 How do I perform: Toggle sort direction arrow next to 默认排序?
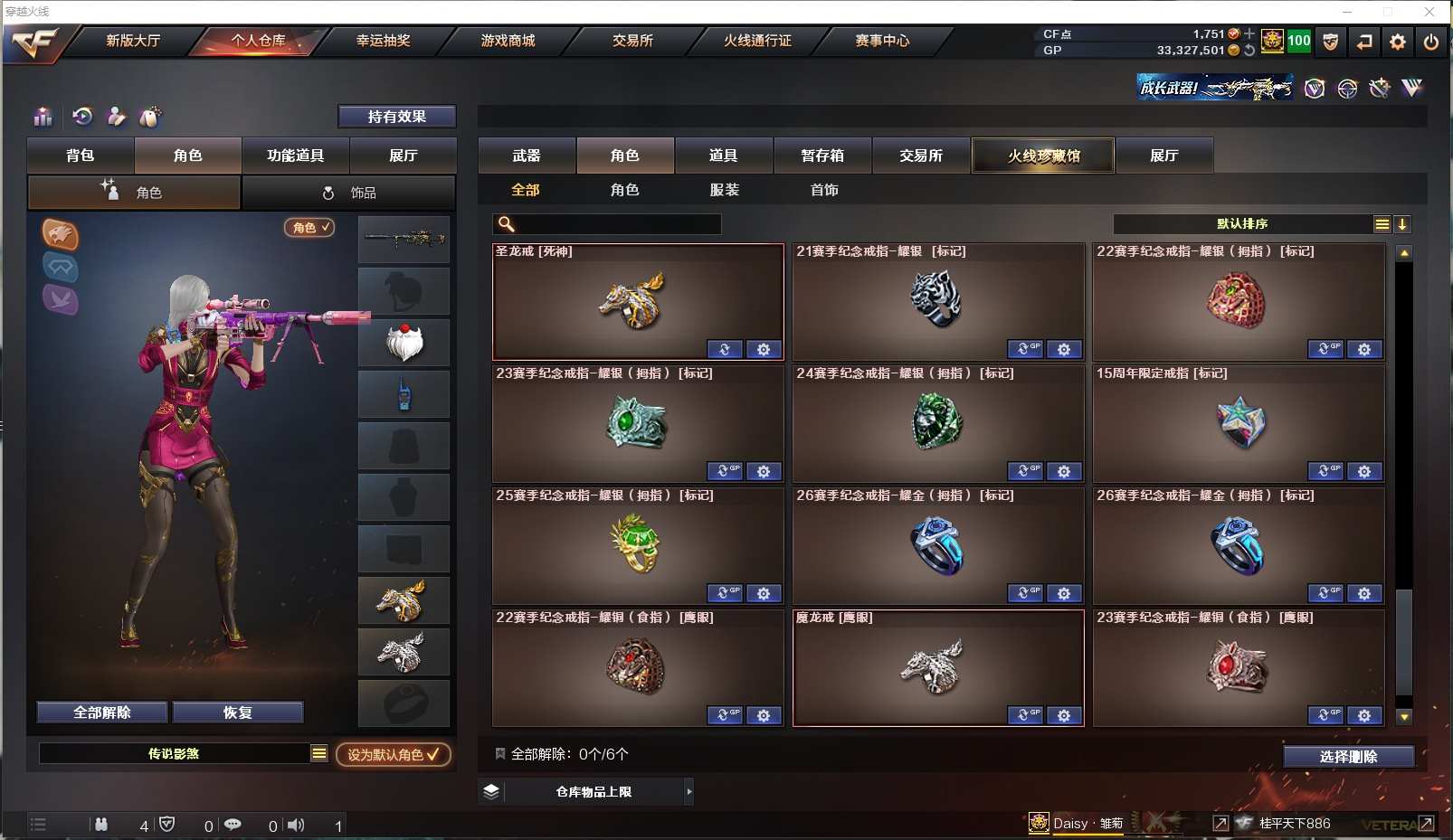pyautogui.click(x=1401, y=224)
